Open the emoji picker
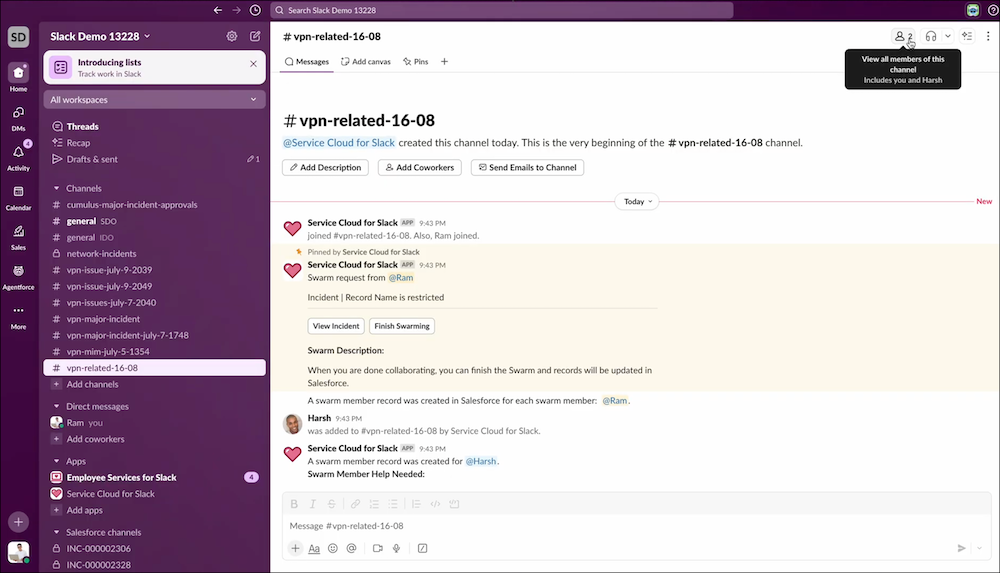The image size is (1000, 573). click(x=333, y=548)
